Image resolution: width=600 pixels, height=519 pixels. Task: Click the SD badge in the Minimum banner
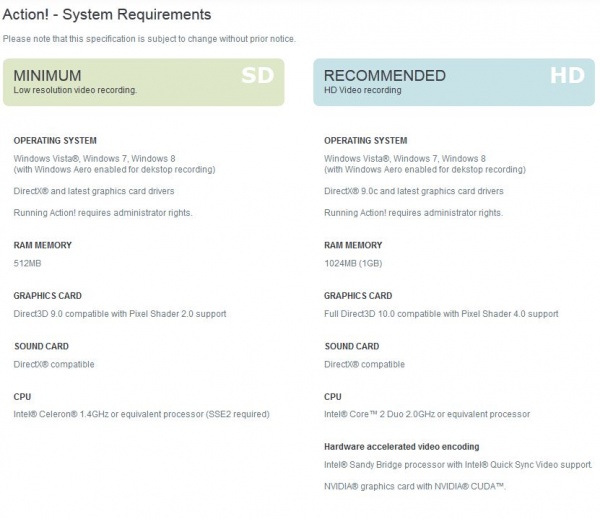[x=257, y=76]
